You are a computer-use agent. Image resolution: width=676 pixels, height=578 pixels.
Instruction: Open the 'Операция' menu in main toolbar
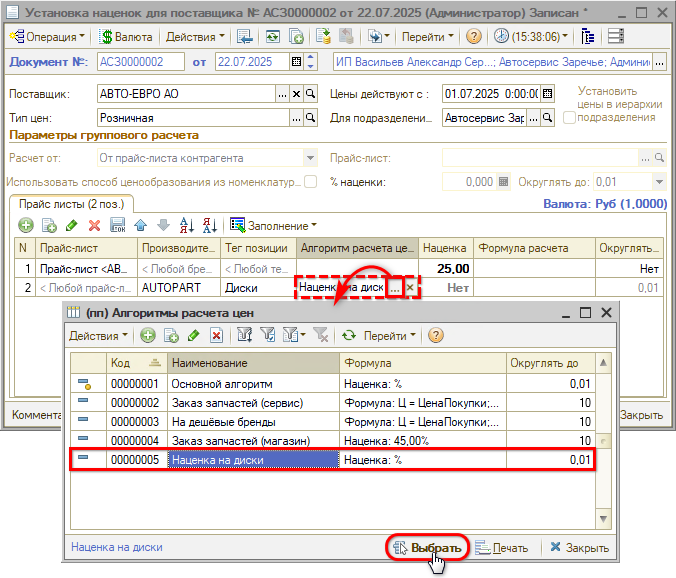point(47,36)
